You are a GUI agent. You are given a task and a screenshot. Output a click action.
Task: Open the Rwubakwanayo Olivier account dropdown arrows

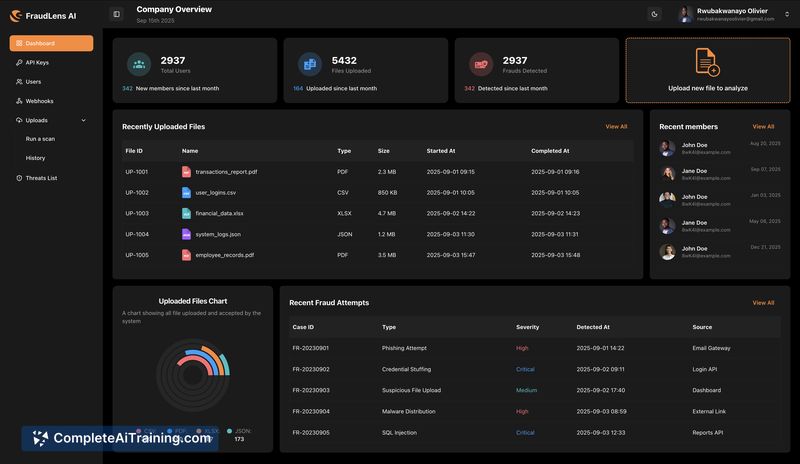coord(787,14)
